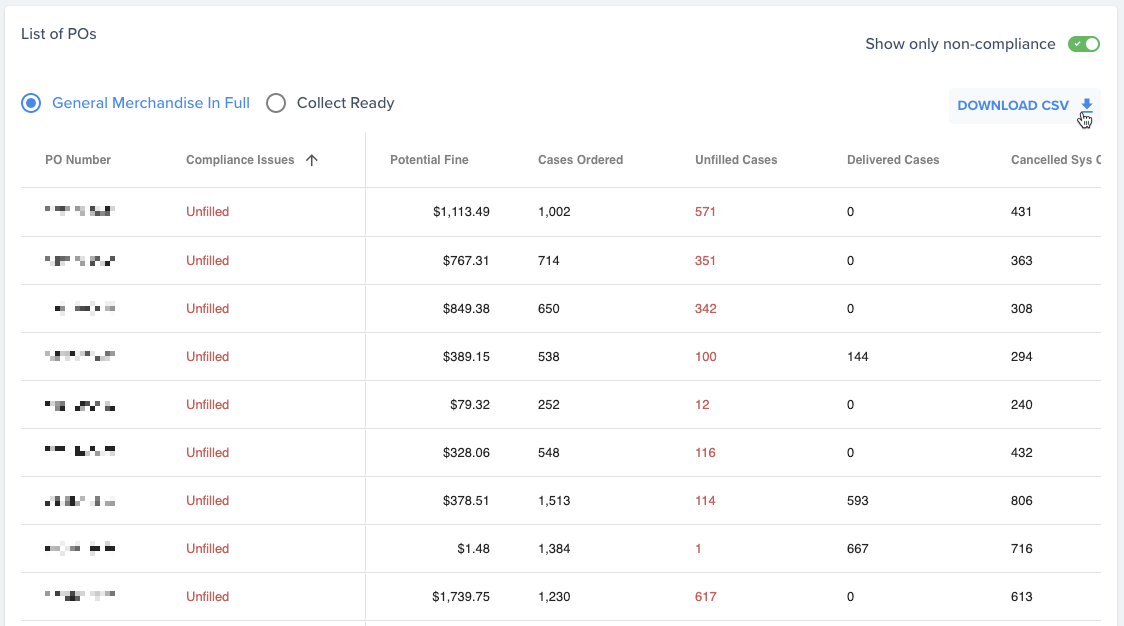Sort by the Unfilled Cases column header
Image resolution: width=1124 pixels, height=626 pixels.
point(736,160)
